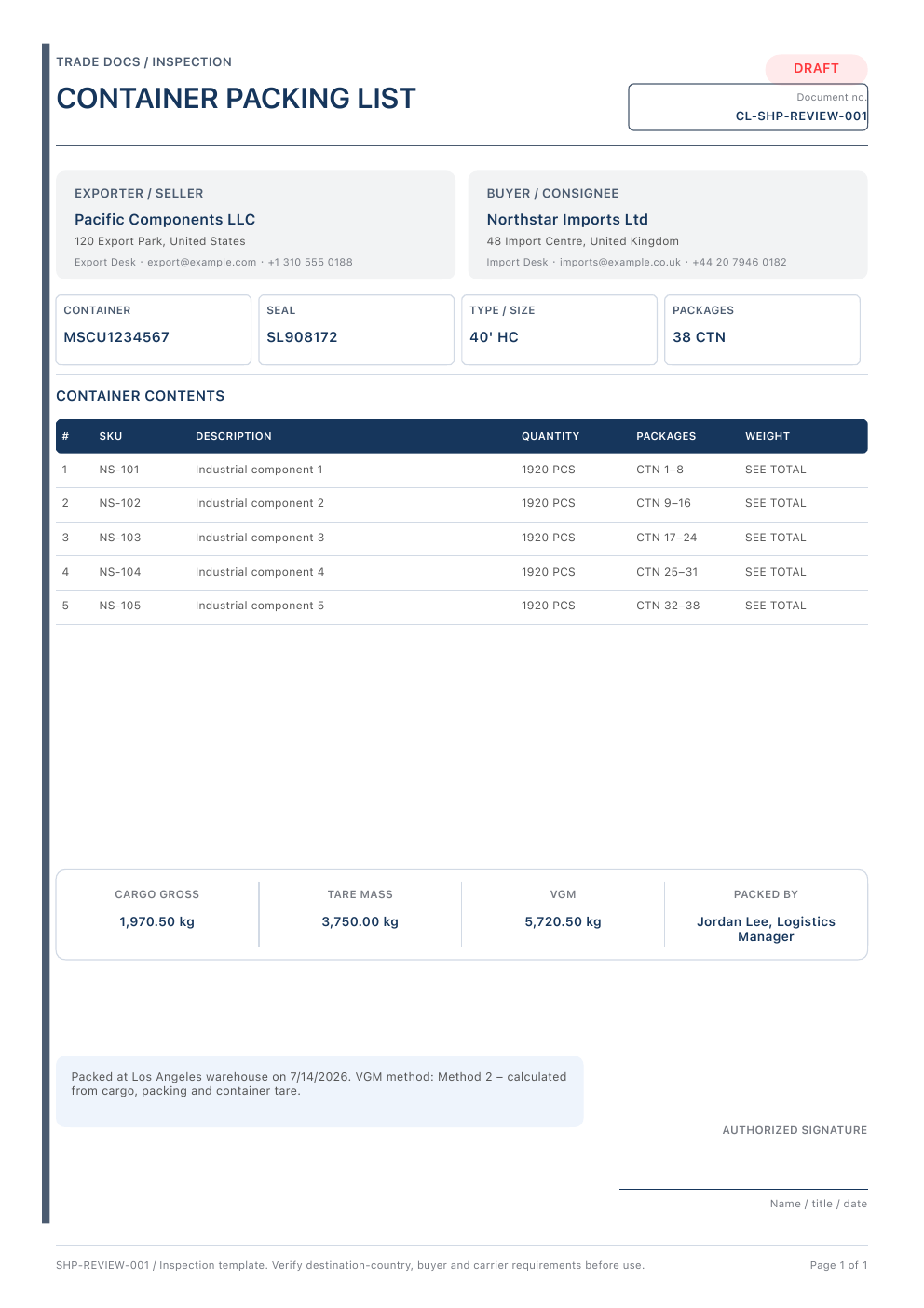The width and height of the screenshot is (924, 1308).
Task: Click packed by Jordan Lee, Logistics Manager
Action: [766, 930]
